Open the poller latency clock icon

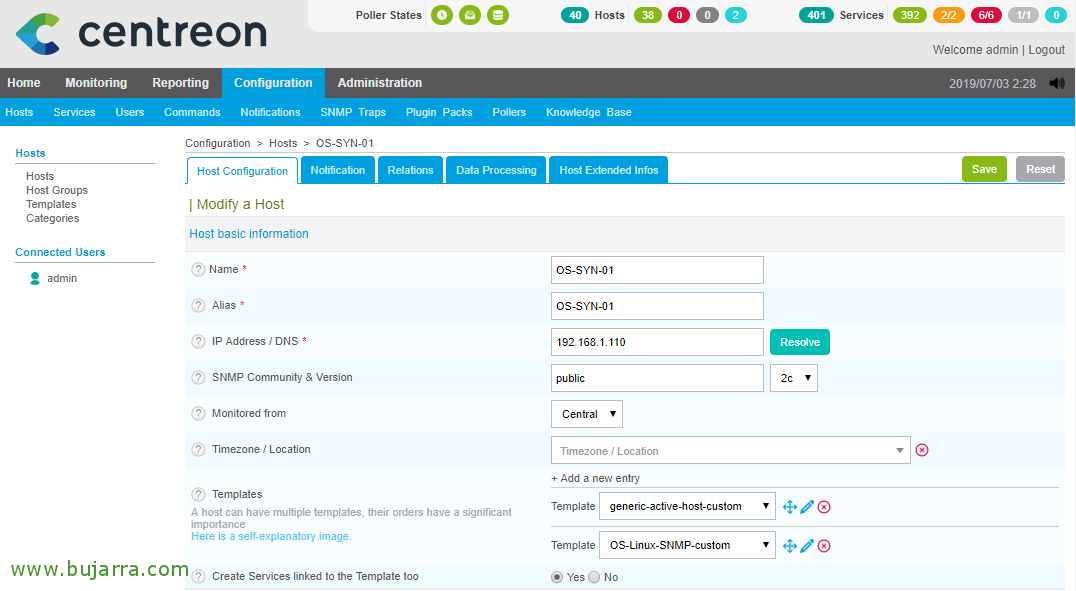coord(442,14)
